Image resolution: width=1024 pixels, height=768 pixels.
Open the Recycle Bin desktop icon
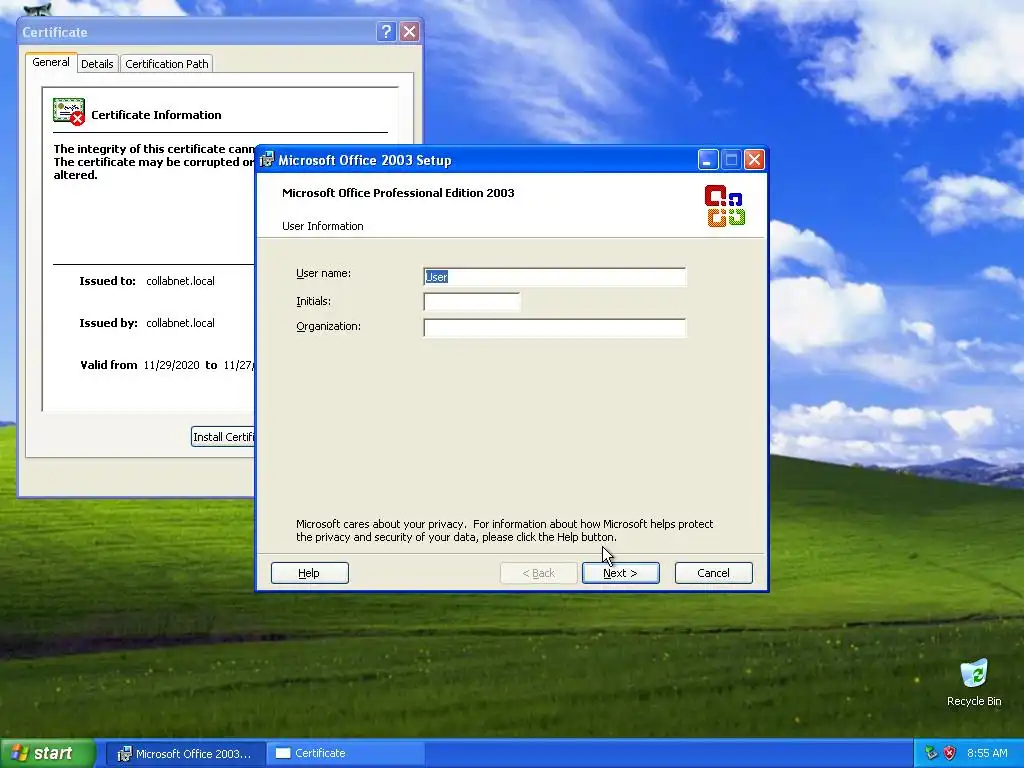tap(974, 682)
